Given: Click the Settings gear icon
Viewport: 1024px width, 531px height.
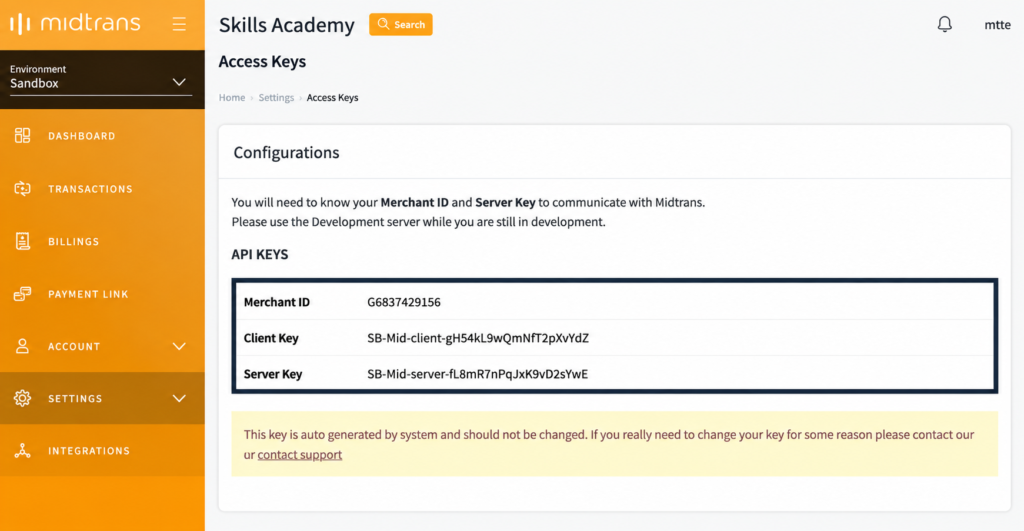Looking at the screenshot, I should pos(22,398).
